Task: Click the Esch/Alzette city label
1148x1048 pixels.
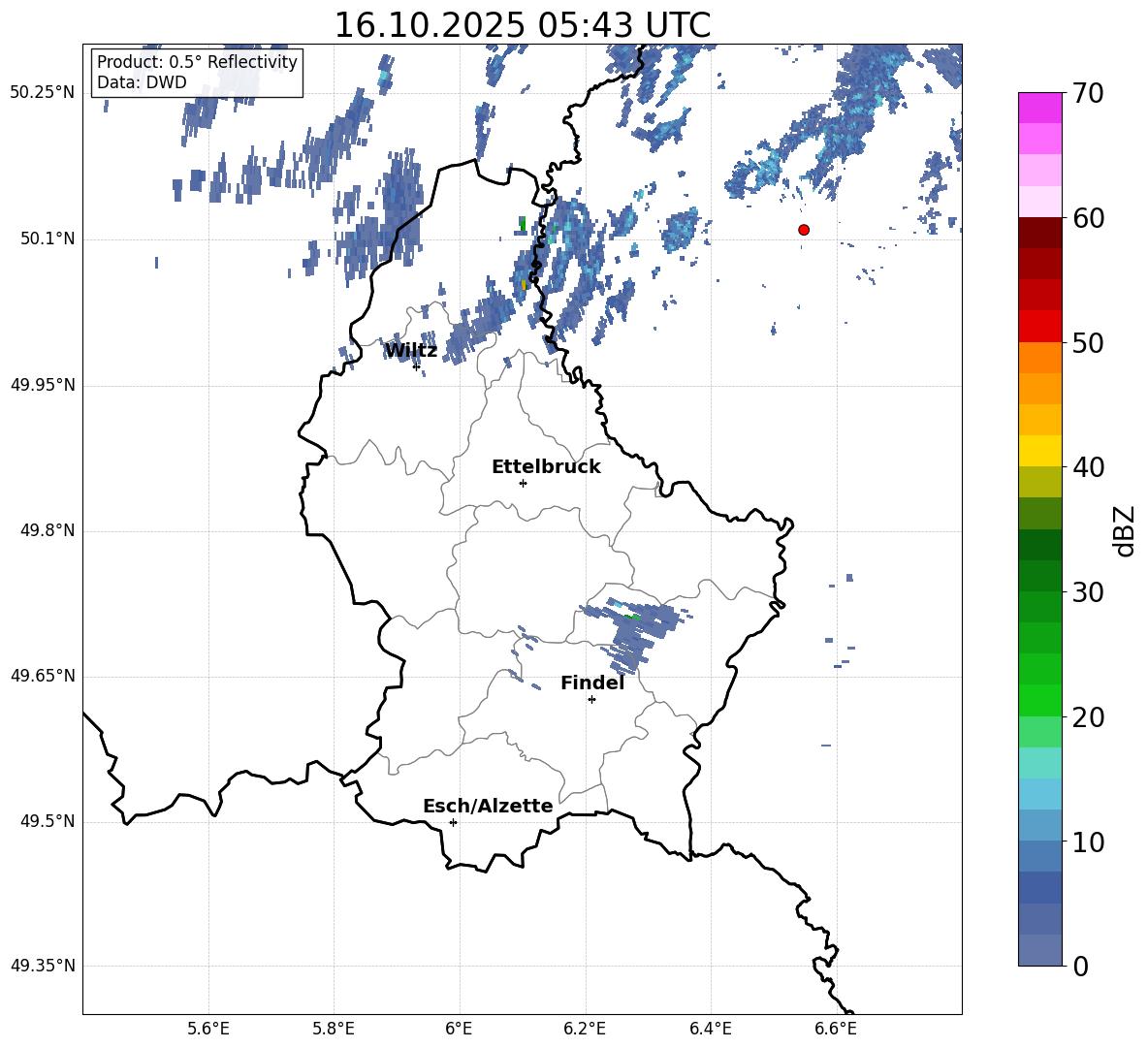Action: pos(488,806)
